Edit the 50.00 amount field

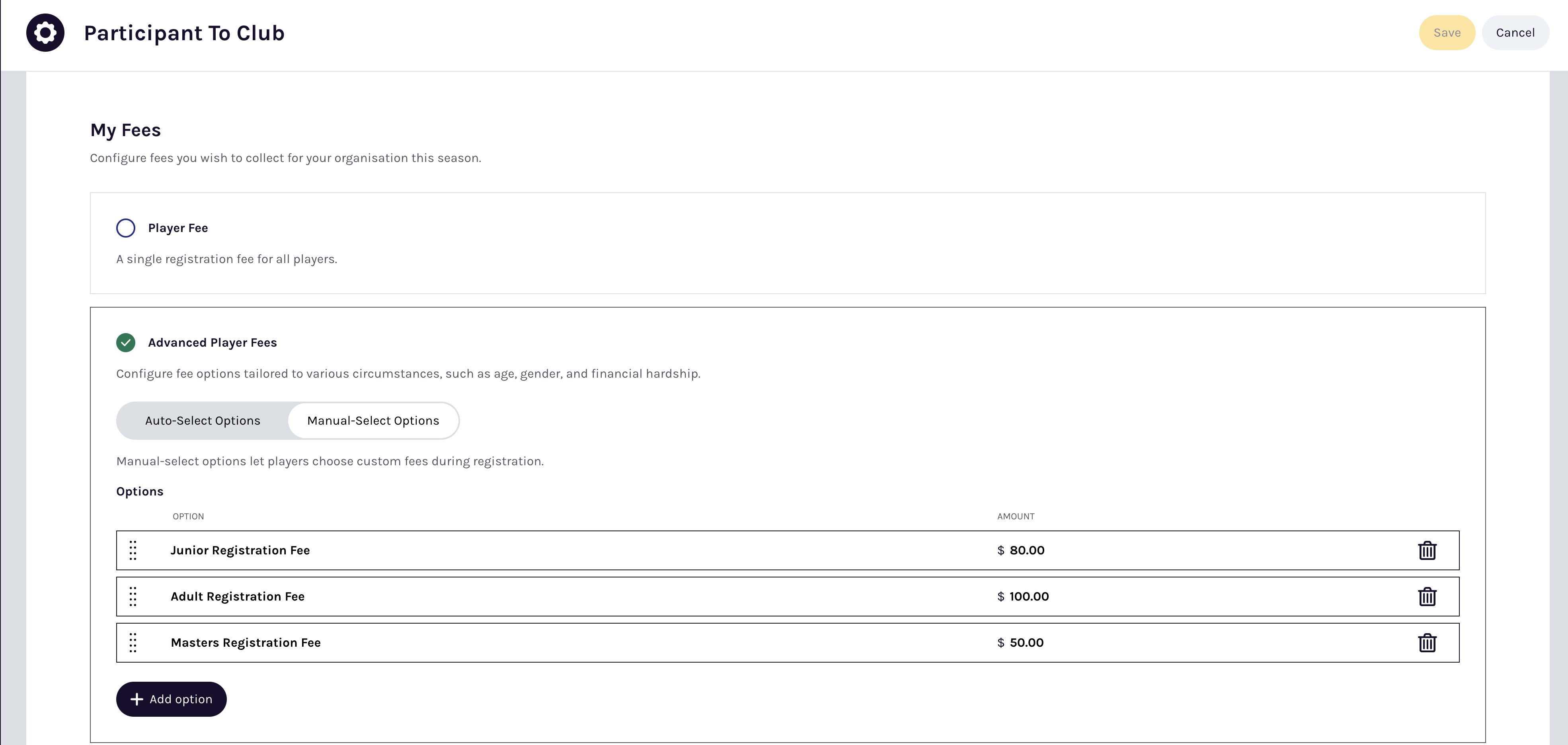[x=1026, y=643]
